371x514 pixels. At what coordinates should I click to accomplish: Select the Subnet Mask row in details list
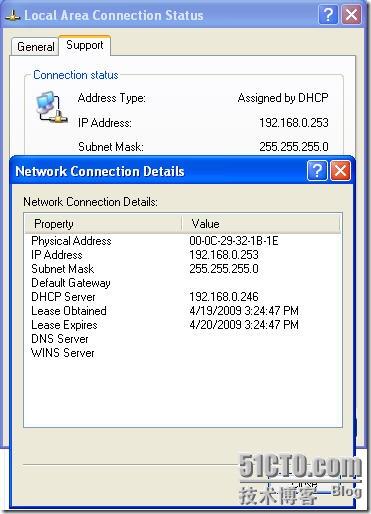point(183,269)
